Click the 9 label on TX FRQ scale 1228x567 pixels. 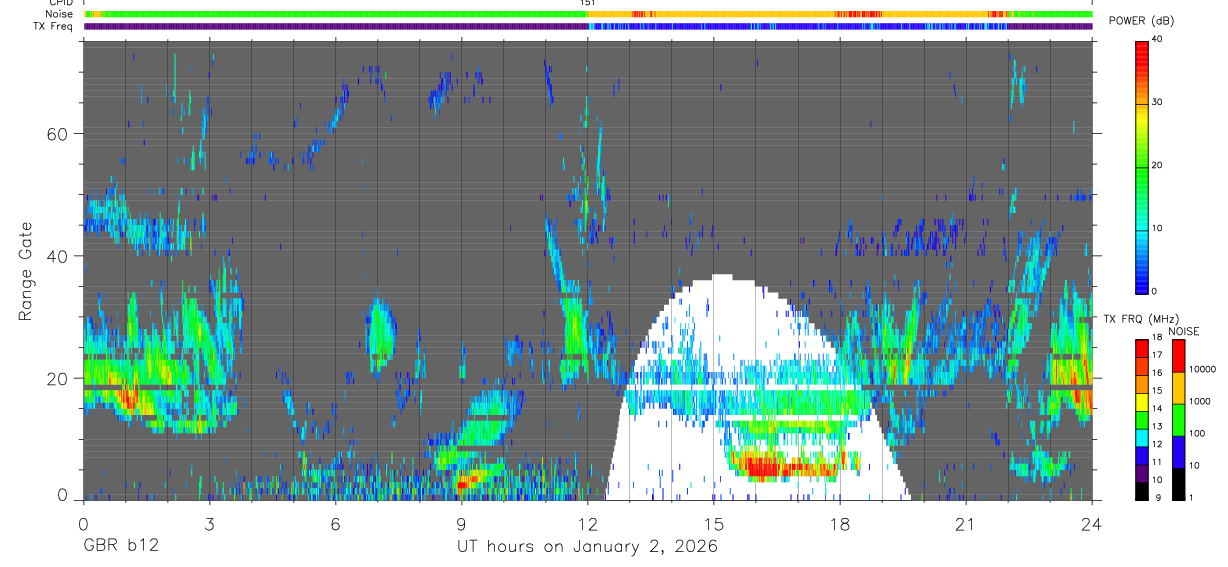pos(1158,497)
